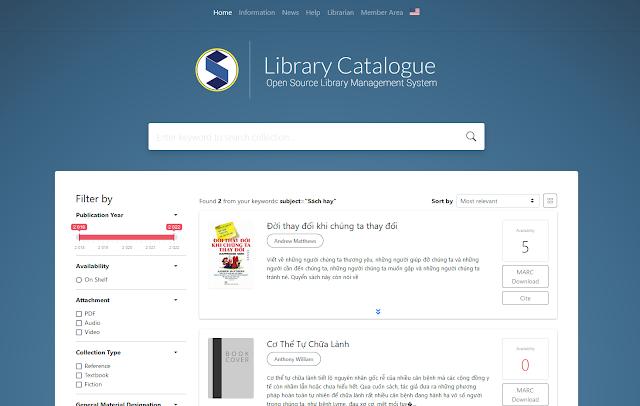Open the Help page
The height and width of the screenshot is (406, 640).
point(313,13)
